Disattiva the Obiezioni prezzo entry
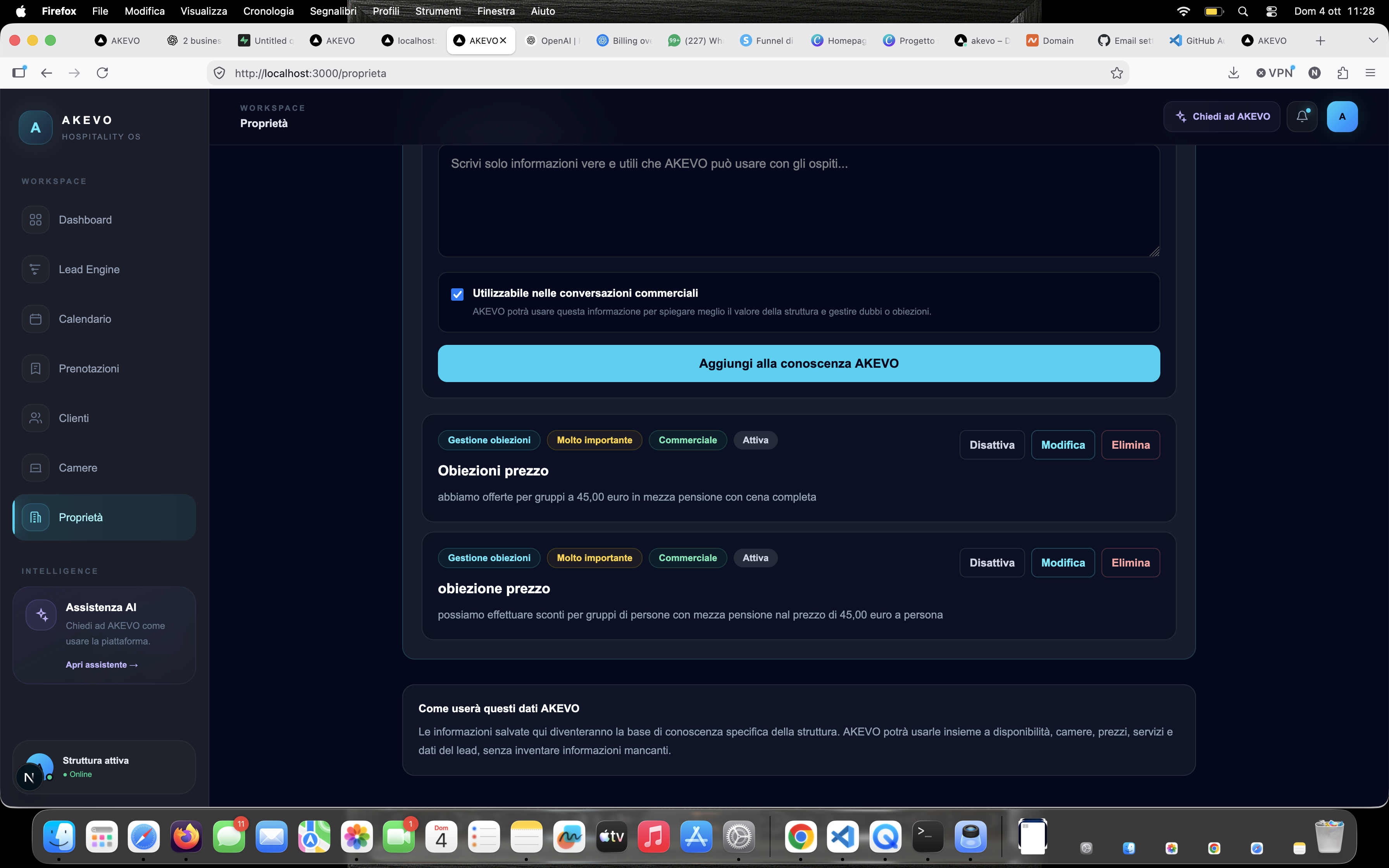Screen dimensions: 1389x868 click(x=992, y=445)
